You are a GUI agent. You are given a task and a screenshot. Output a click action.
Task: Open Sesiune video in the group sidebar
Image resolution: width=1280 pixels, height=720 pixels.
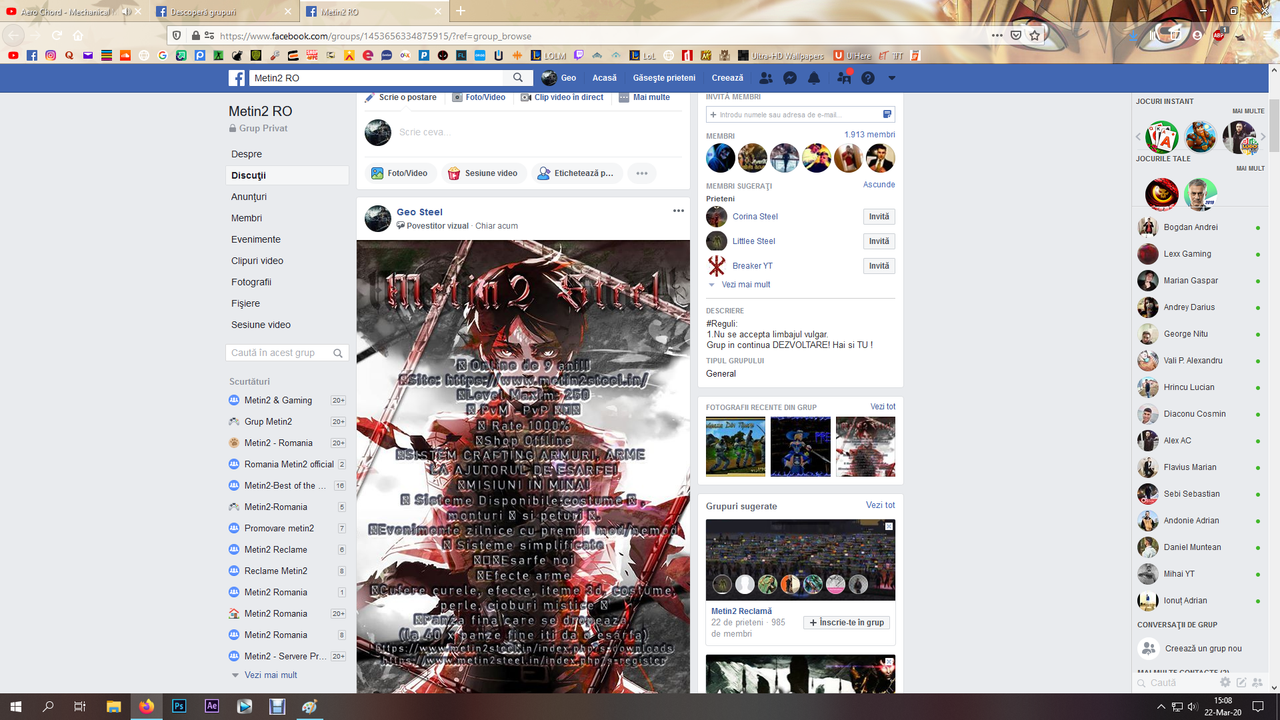point(261,325)
